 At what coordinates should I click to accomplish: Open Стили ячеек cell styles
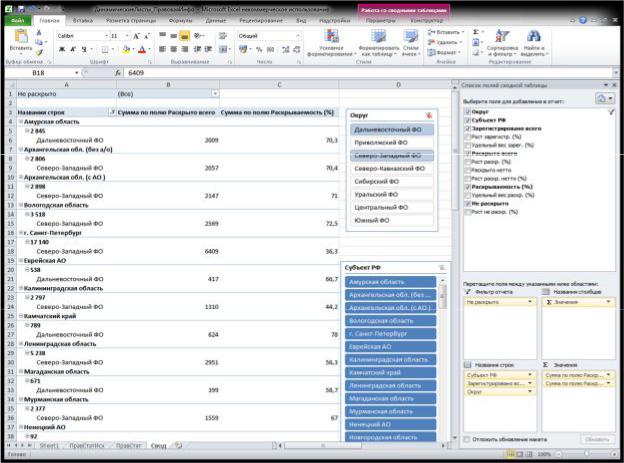[410, 43]
